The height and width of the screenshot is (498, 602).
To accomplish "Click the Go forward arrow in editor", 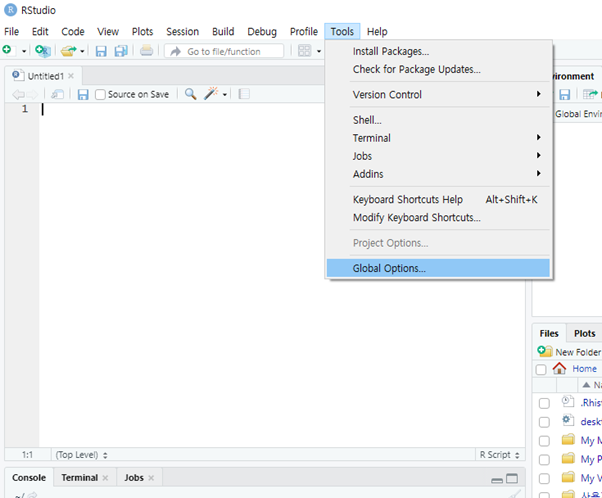I will [32, 94].
